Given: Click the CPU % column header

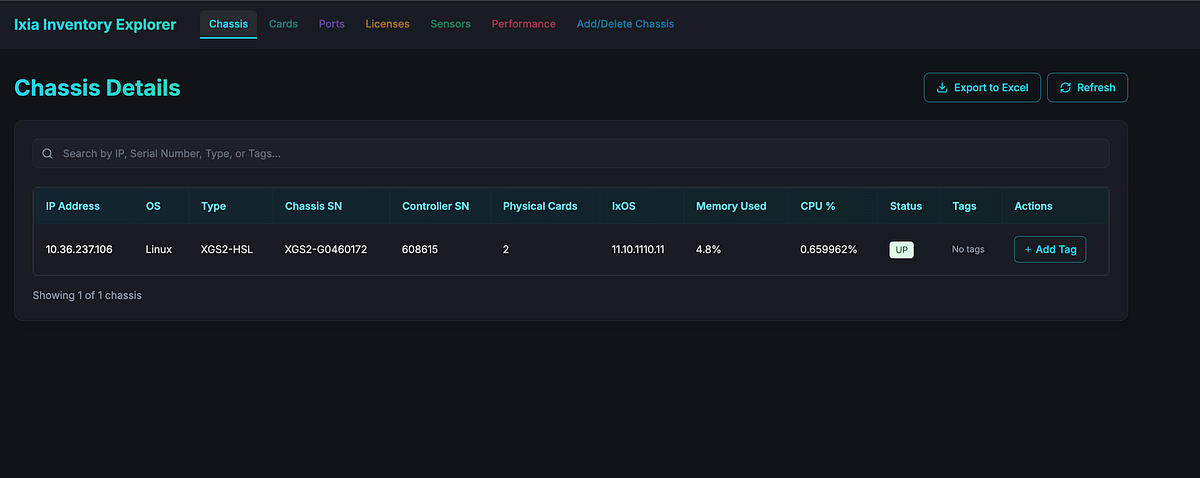Looking at the screenshot, I should coord(818,206).
